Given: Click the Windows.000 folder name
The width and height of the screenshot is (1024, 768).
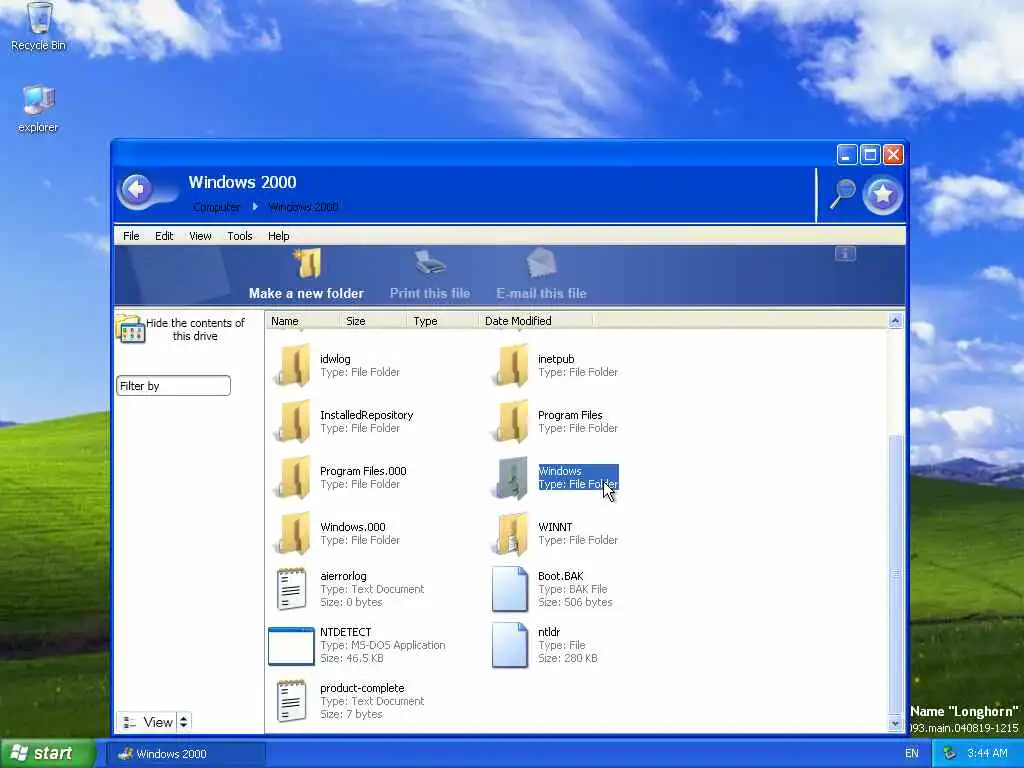Looking at the screenshot, I should point(353,527).
